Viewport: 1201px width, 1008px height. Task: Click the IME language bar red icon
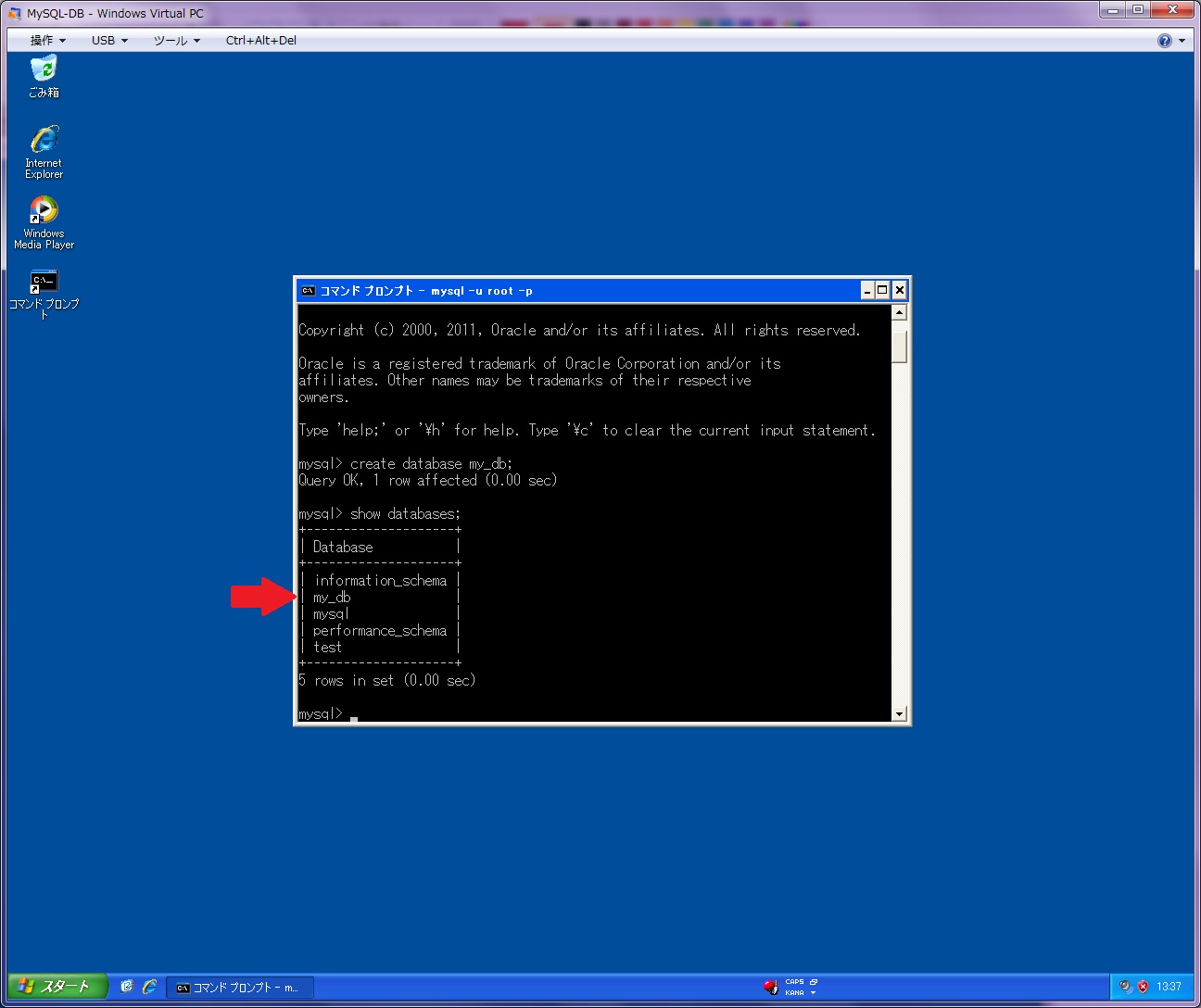click(770, 987)
